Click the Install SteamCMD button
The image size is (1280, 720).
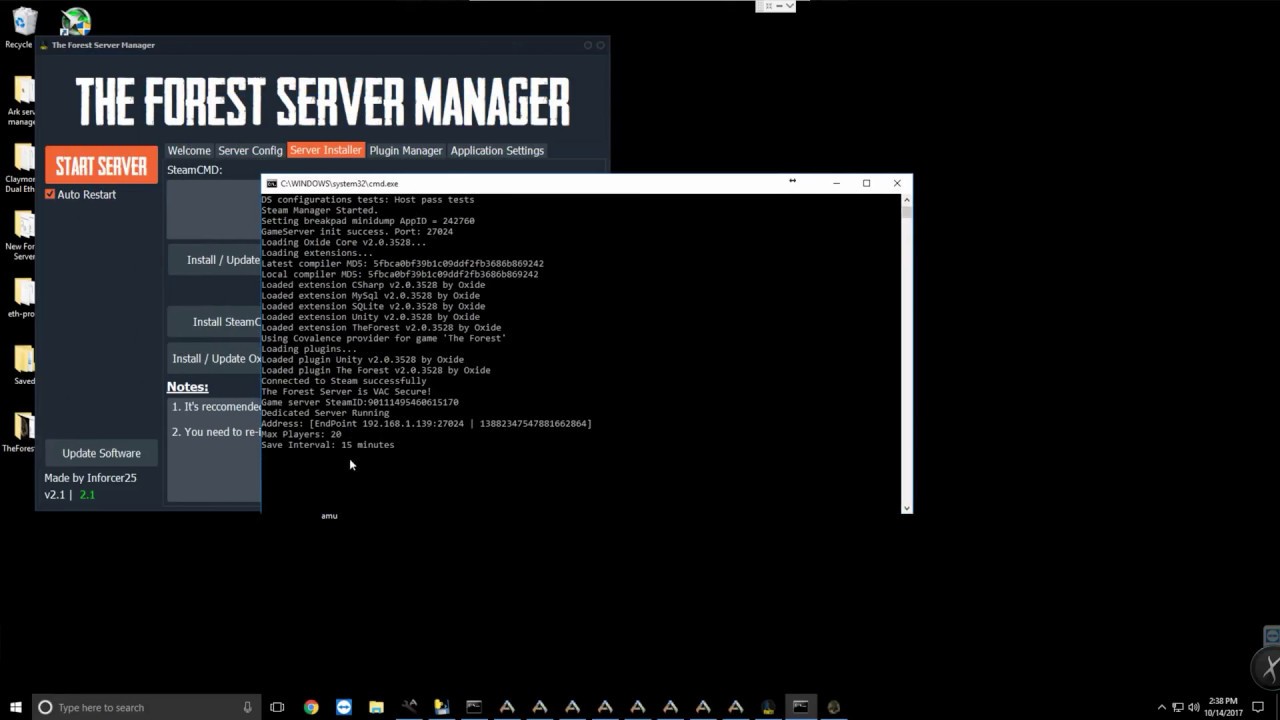click(215, 322)
